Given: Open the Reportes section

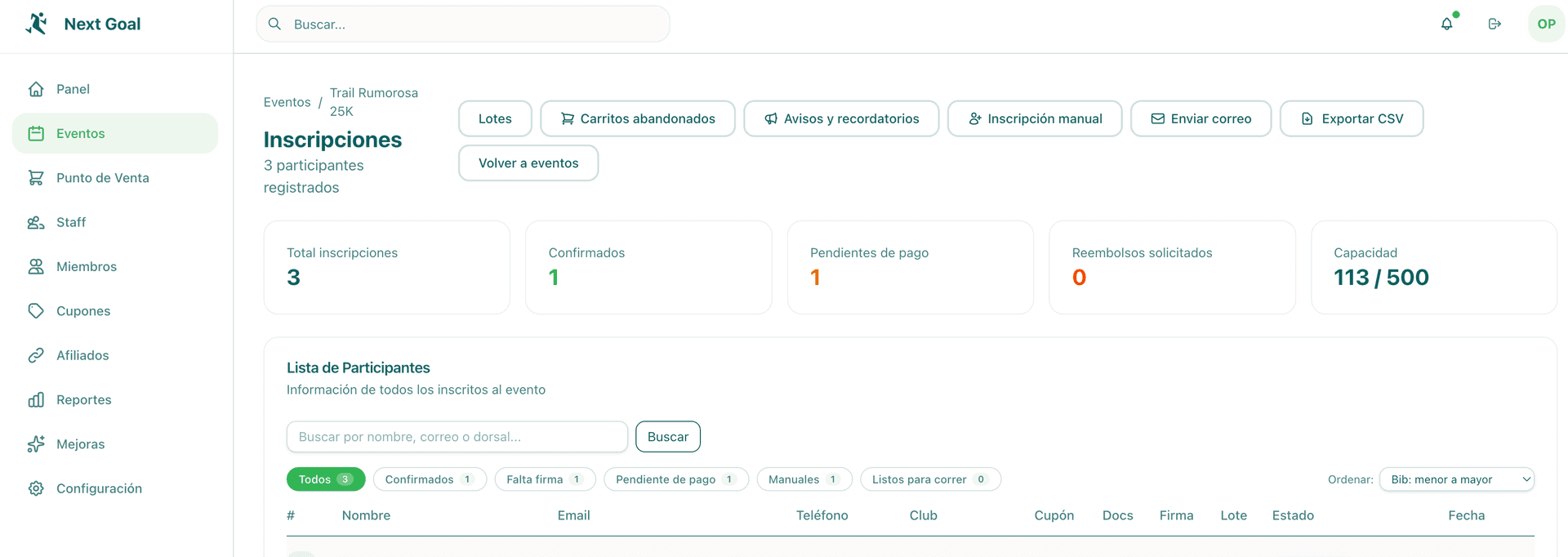Looking at the screenshot, I should click(115, 399).
